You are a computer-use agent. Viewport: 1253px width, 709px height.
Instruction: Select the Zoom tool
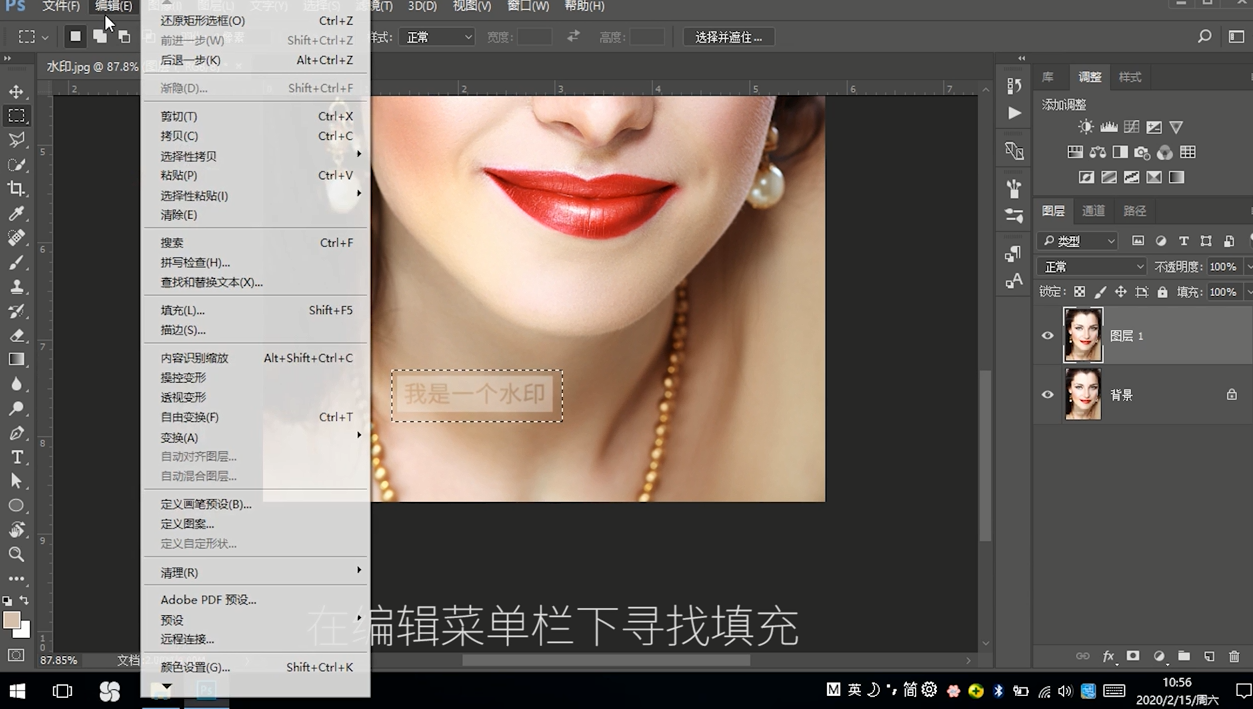[x=16, y=554]
